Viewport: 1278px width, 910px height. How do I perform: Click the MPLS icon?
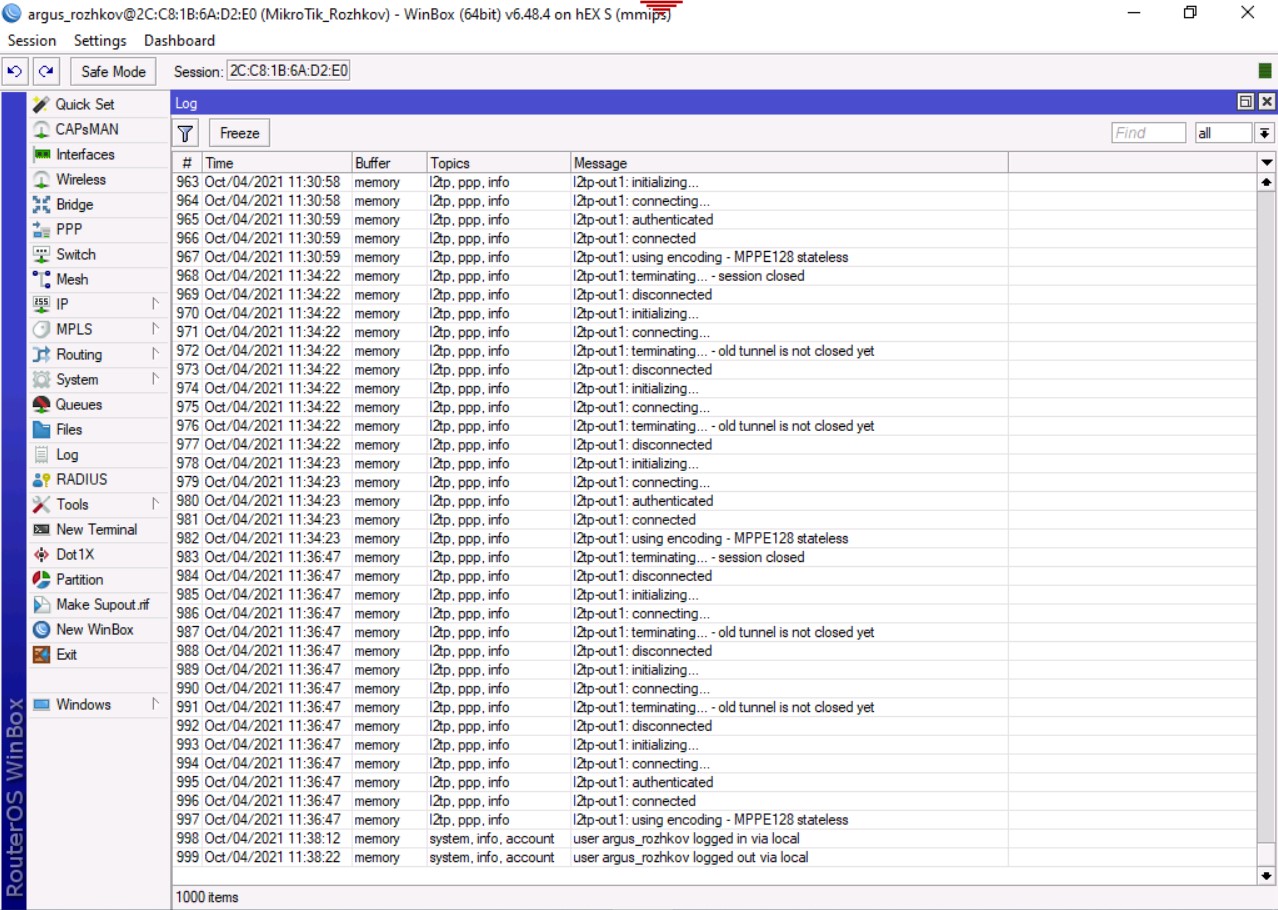[x=41, y=329]
